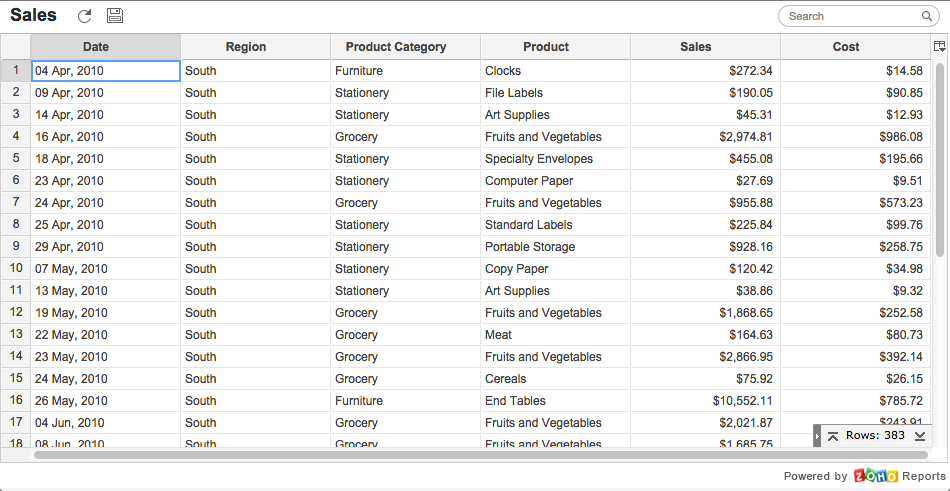
Task: Click the magnifier icon in search box
Action: point(927,17)
